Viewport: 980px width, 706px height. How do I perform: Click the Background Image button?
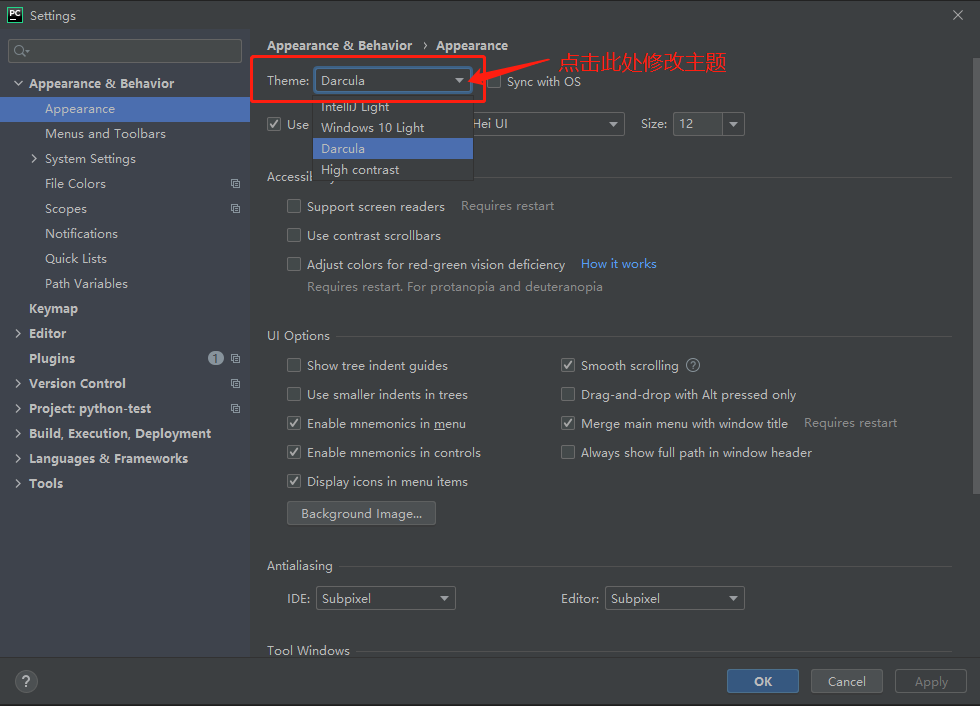point(361,512)
